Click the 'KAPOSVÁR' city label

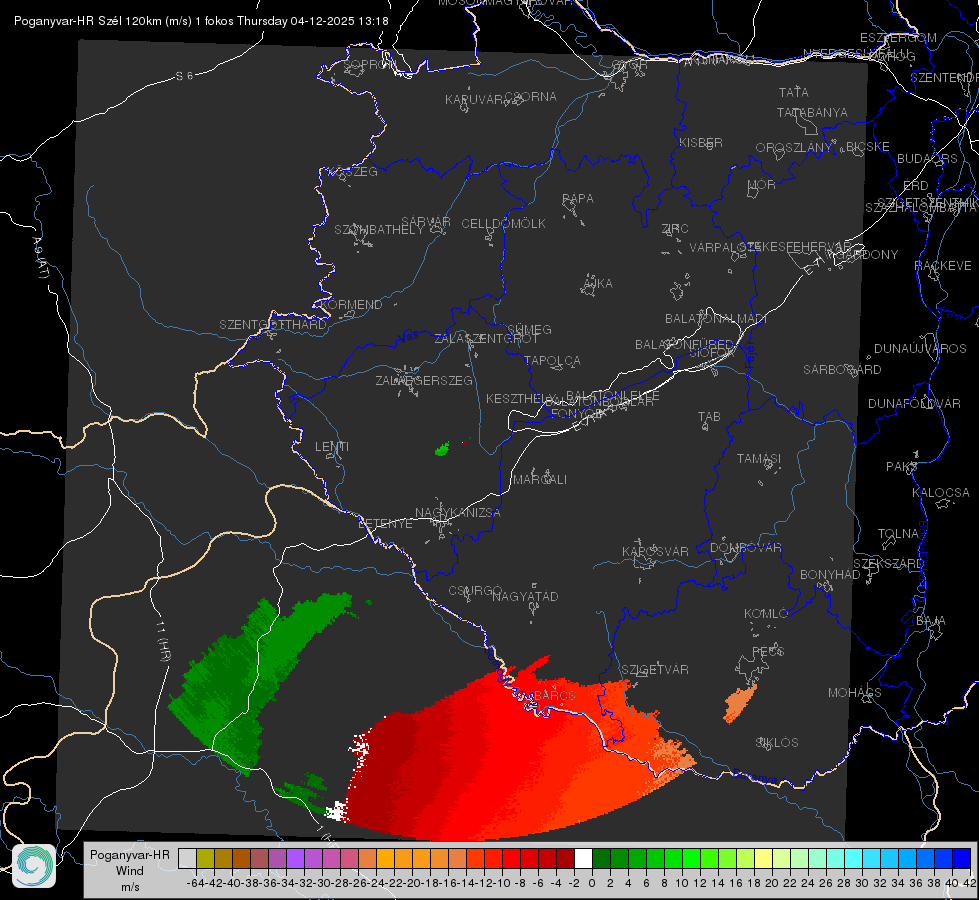tap(655, 551)
